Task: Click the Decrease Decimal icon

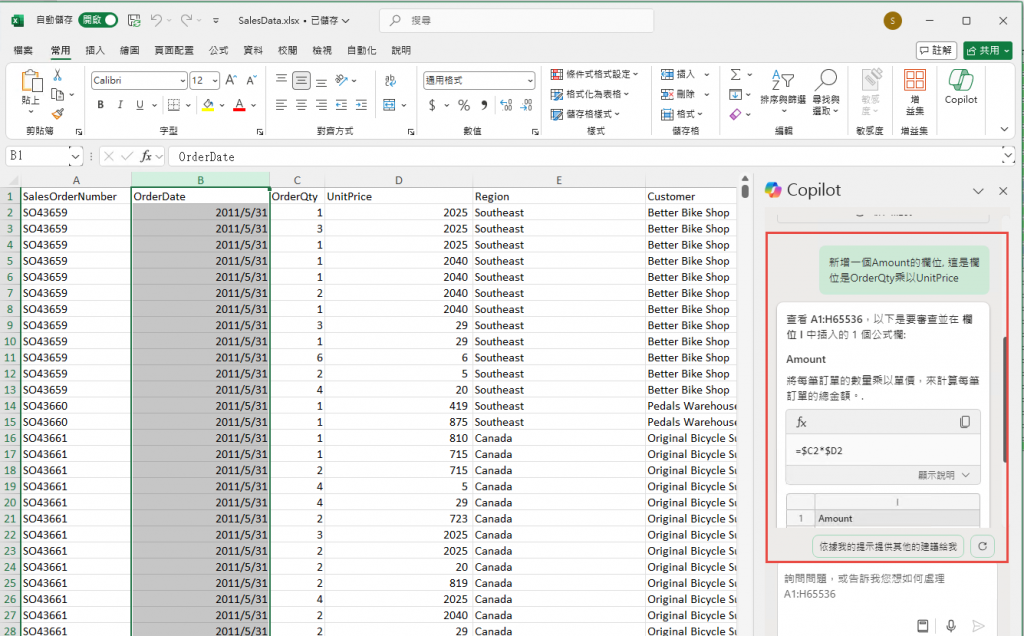Action: pos(527,104)
